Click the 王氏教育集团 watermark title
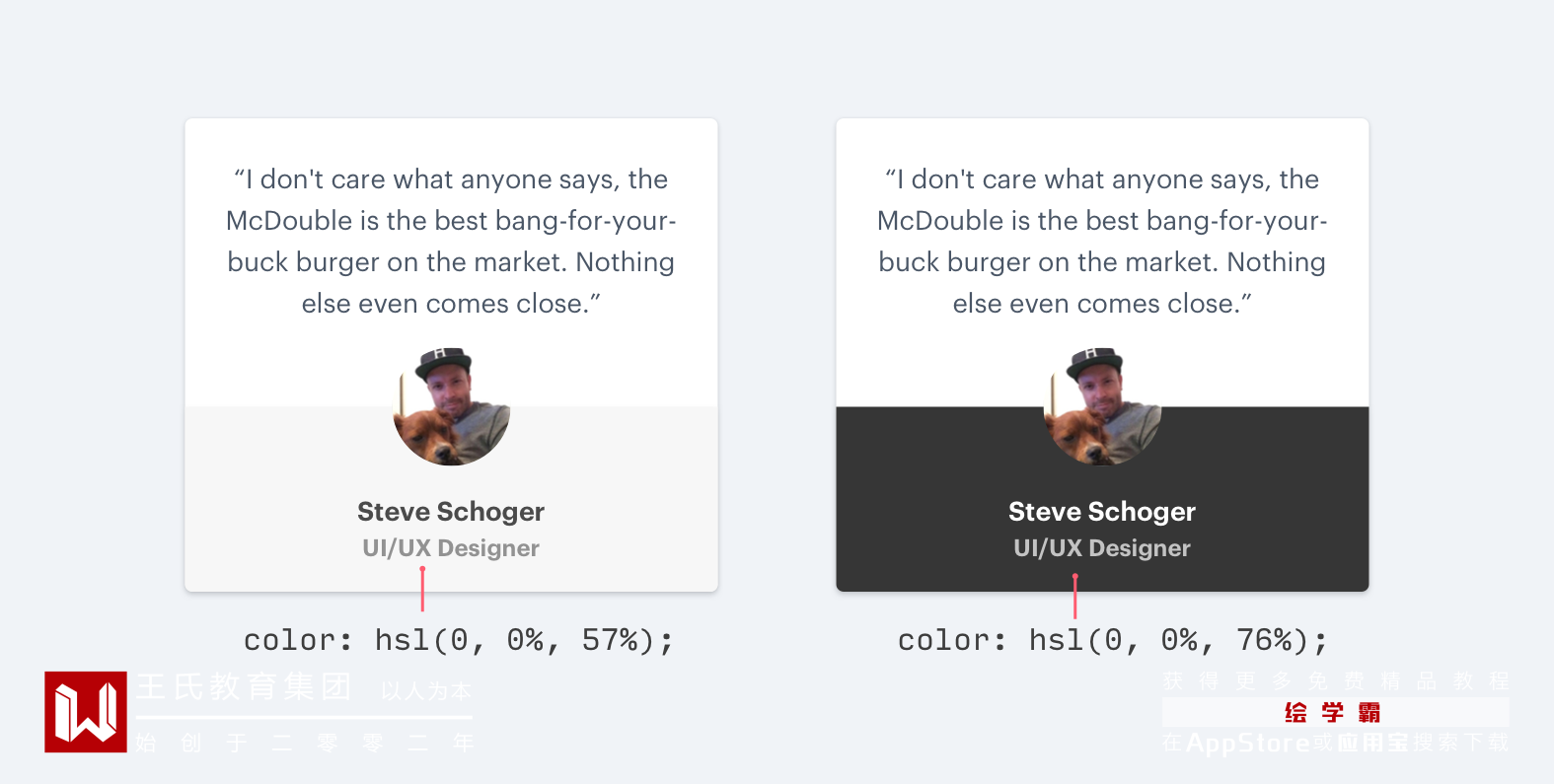The width and height of the screenshot is (1554, 784). [x=244, y=686]
